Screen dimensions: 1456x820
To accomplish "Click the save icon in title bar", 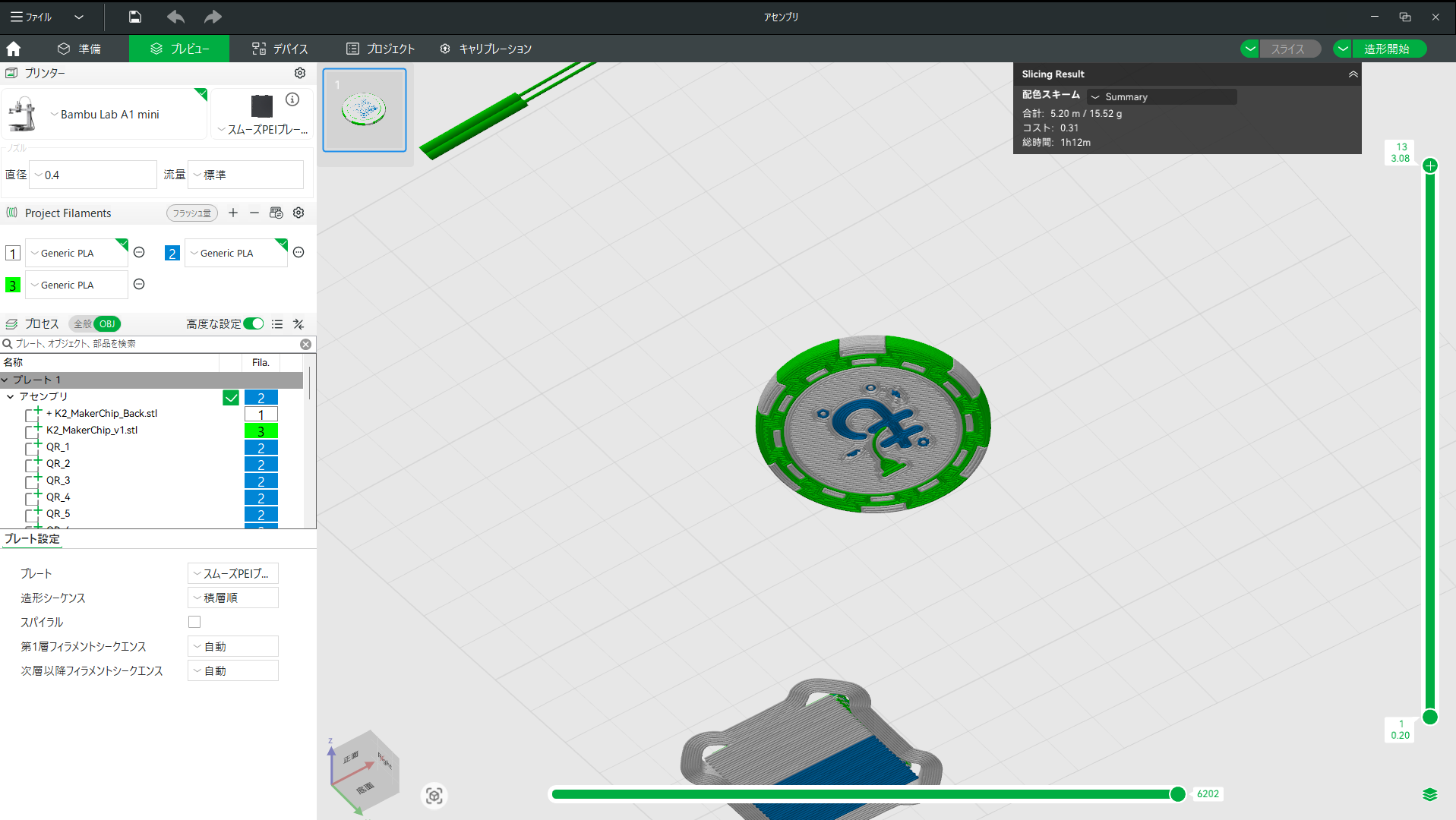I will (134, 17).
